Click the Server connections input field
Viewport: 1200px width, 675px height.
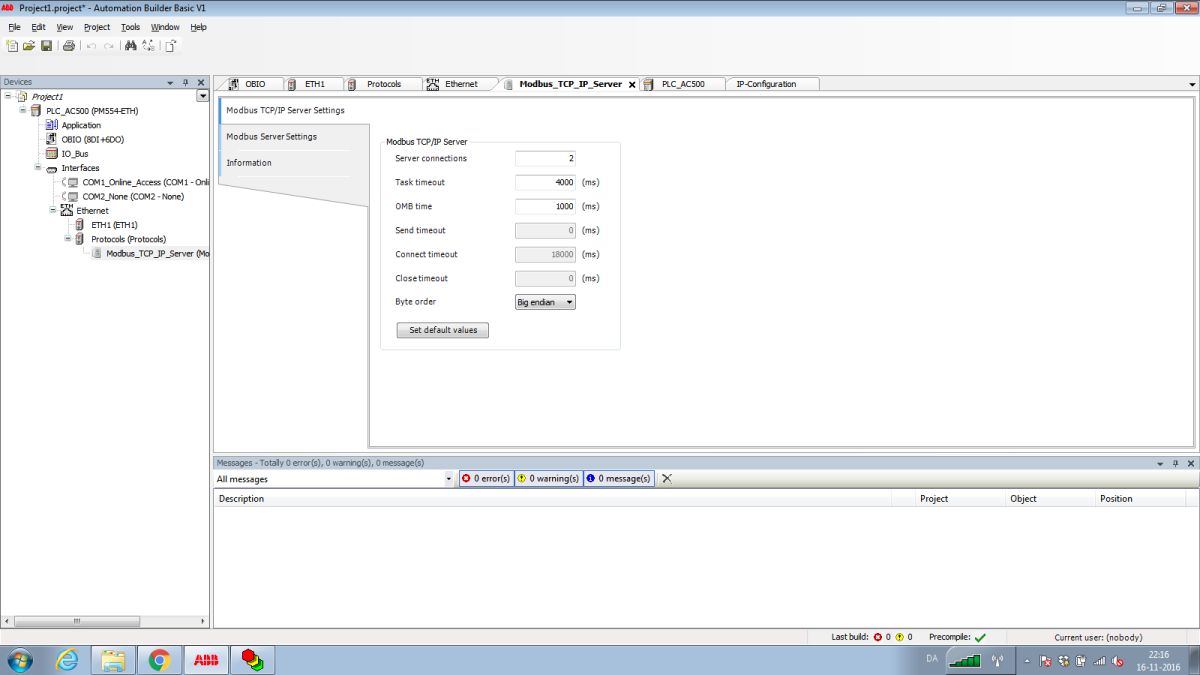545,158
